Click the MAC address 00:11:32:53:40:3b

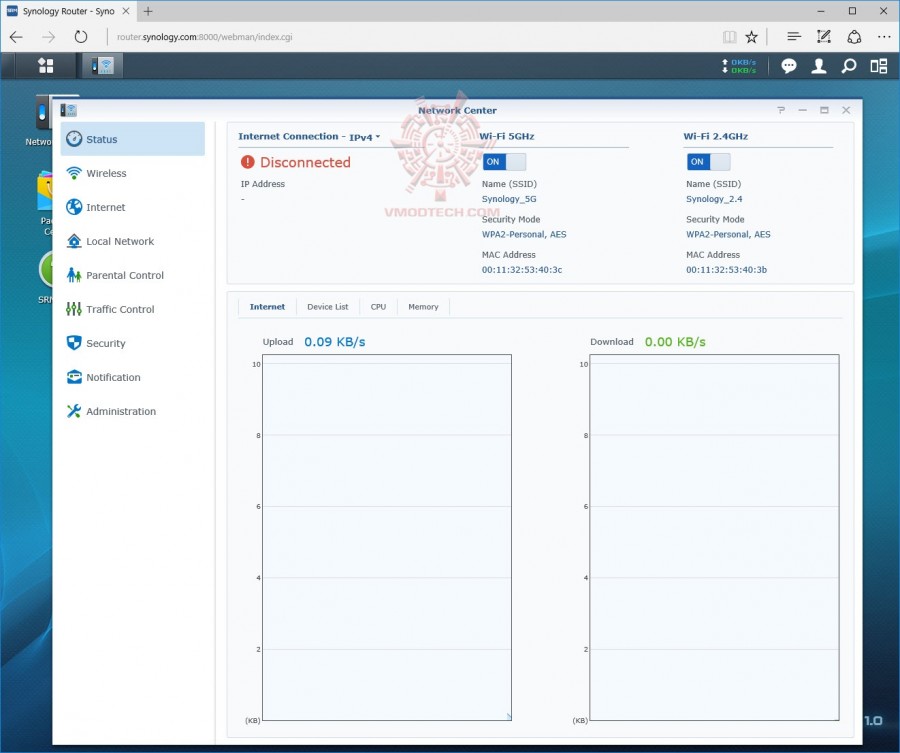coord(726,269)
